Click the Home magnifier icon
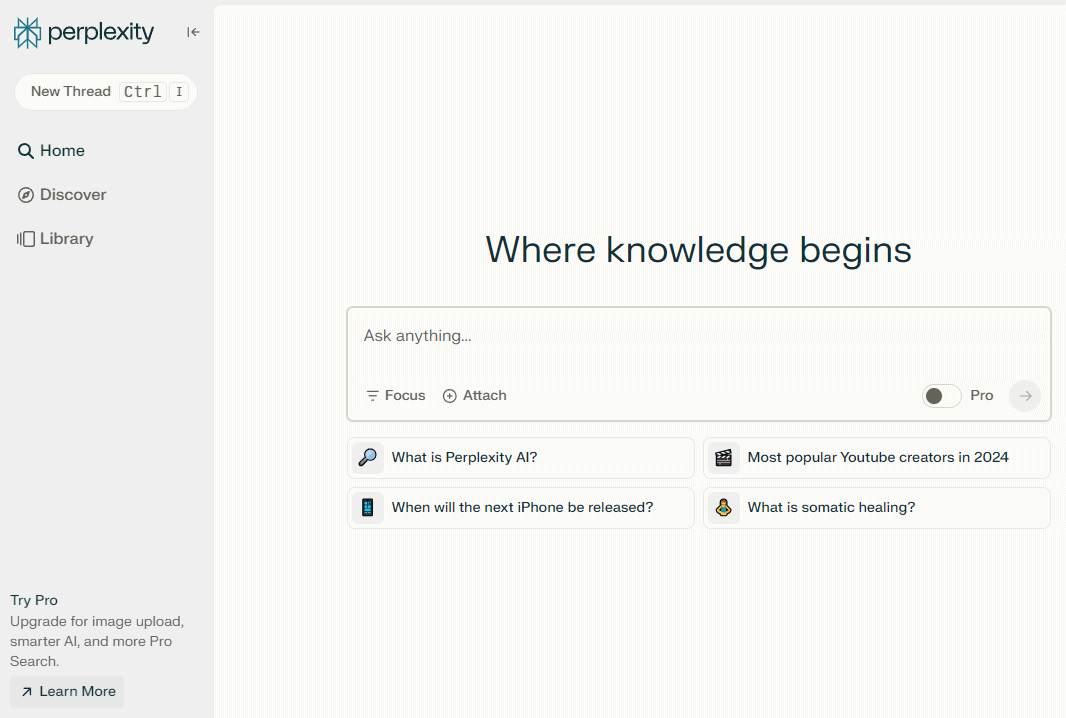Screen dimensions: 1066x718 point(25,151)
